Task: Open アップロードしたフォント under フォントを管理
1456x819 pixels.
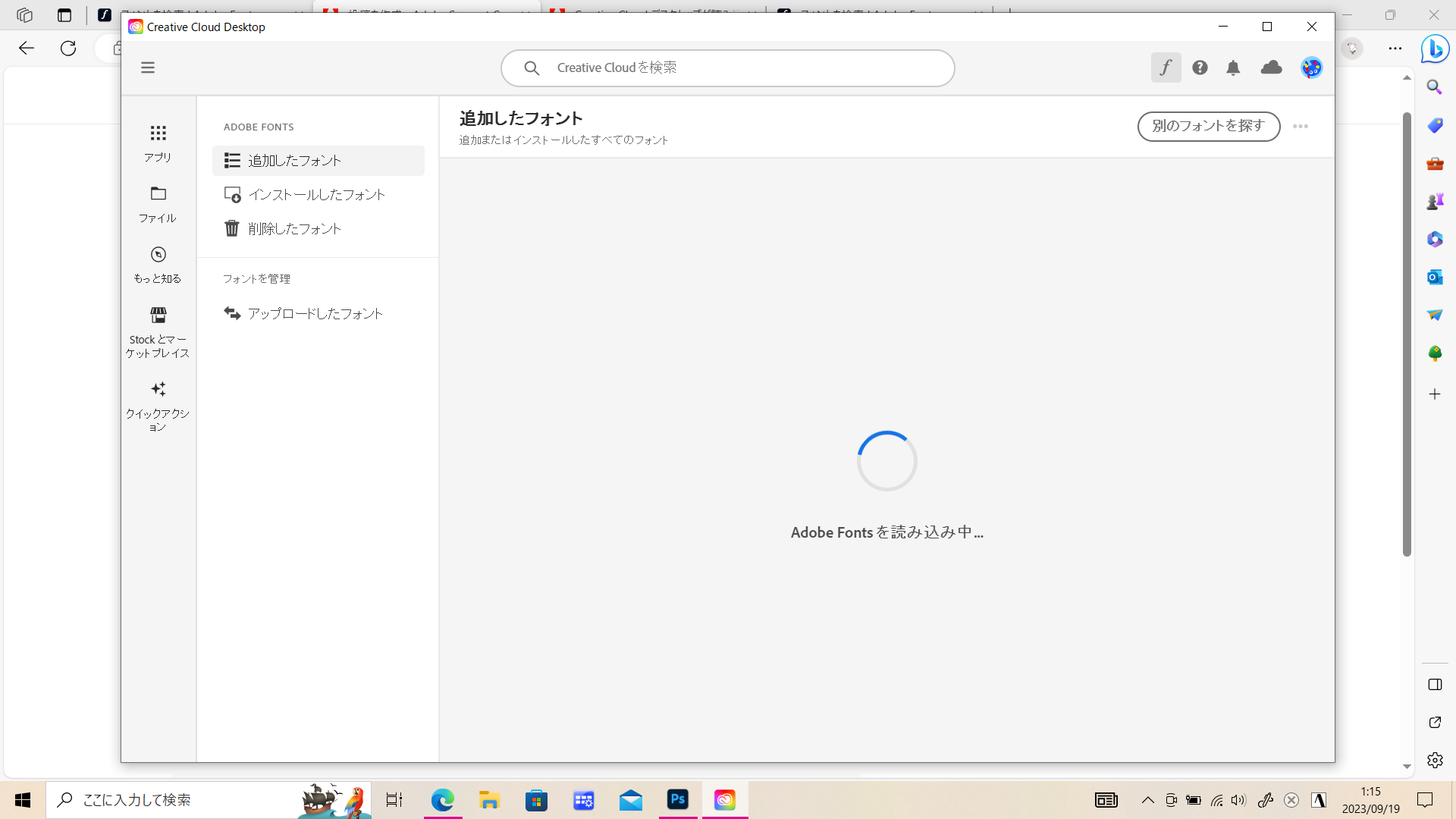Action: coord(315,312)
